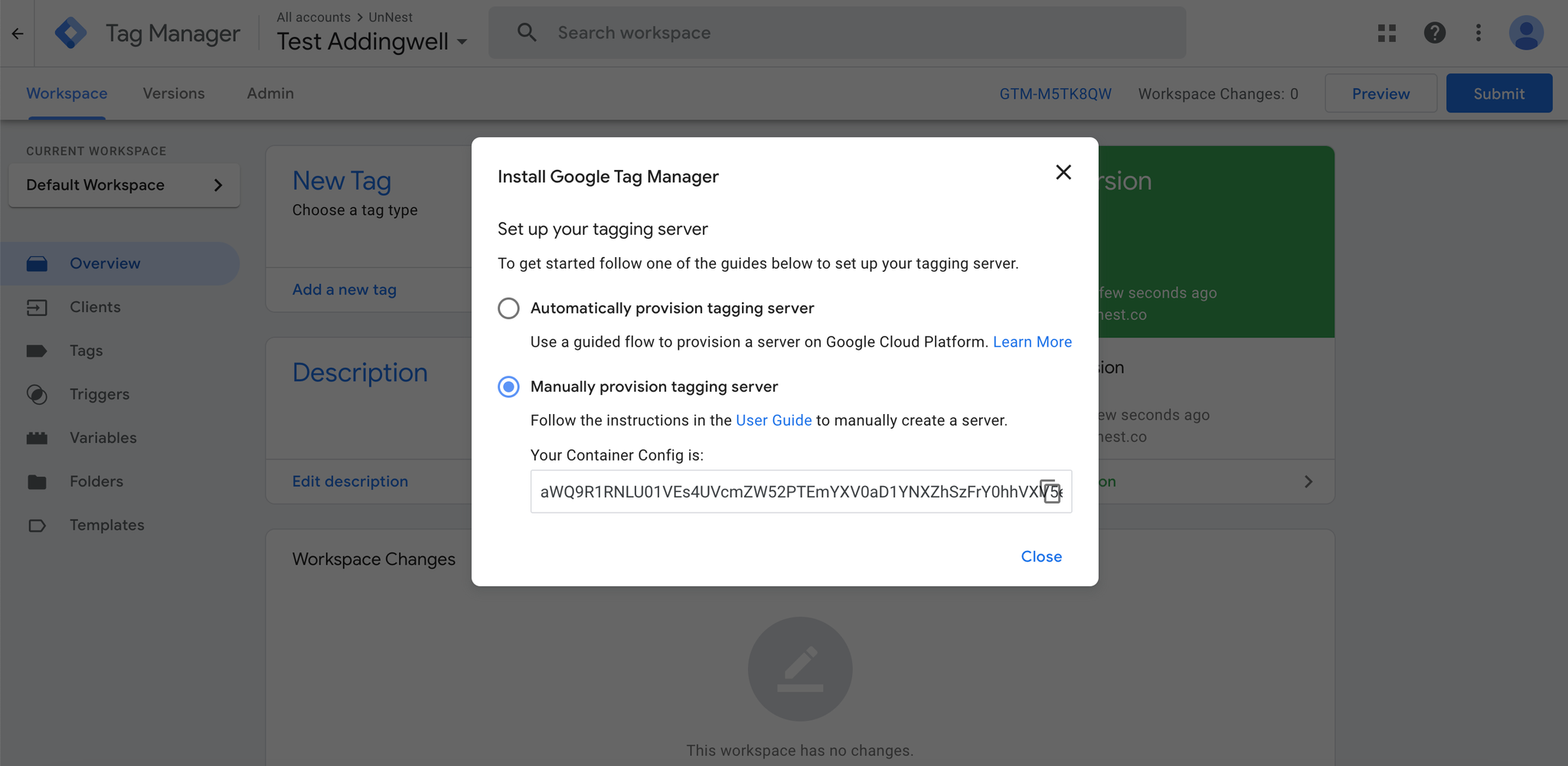Click the Tags sidebar icon
The image size is (1568, 766).
(37, 351)
